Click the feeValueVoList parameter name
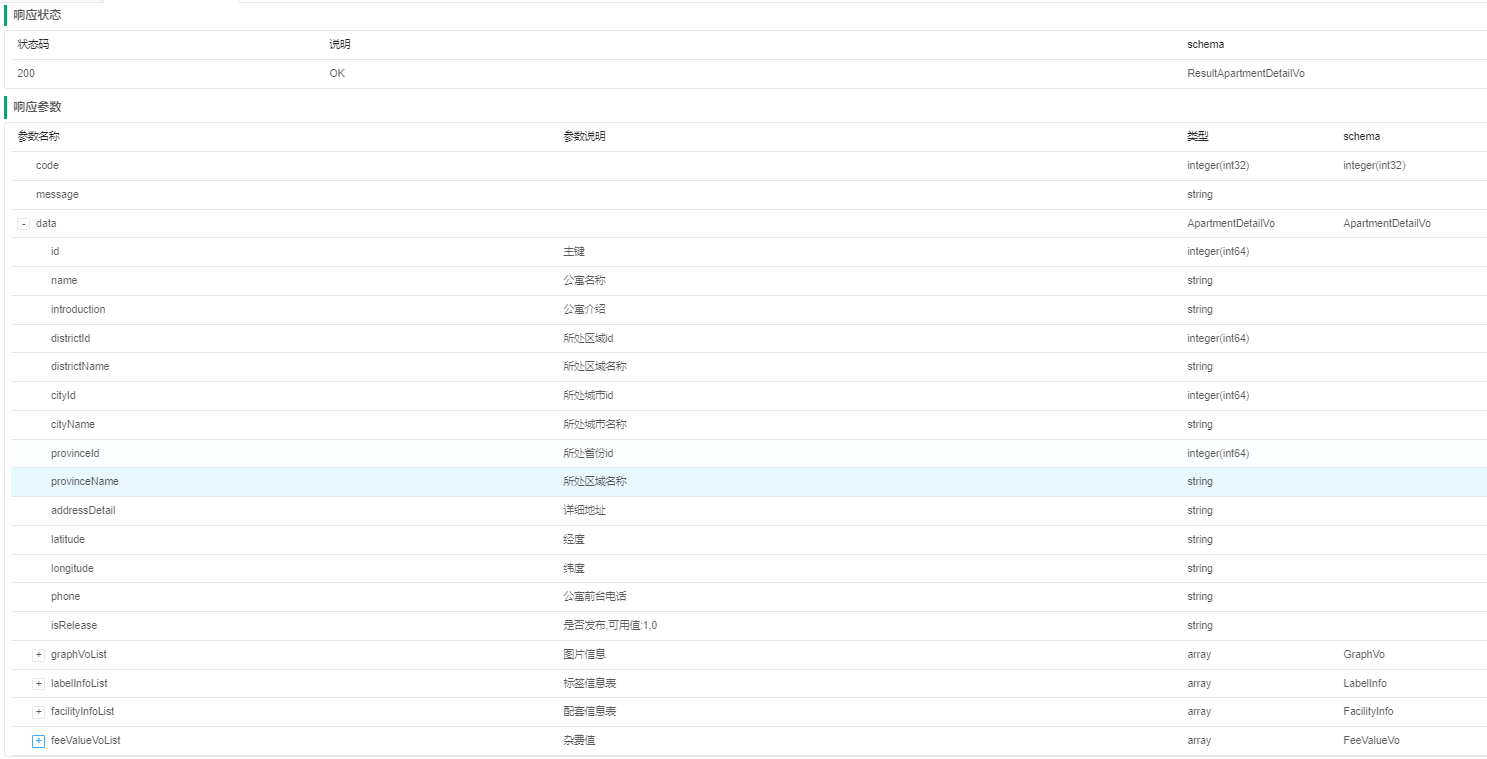The height and width of the screenshot is (759, 1487). (86, 741)
